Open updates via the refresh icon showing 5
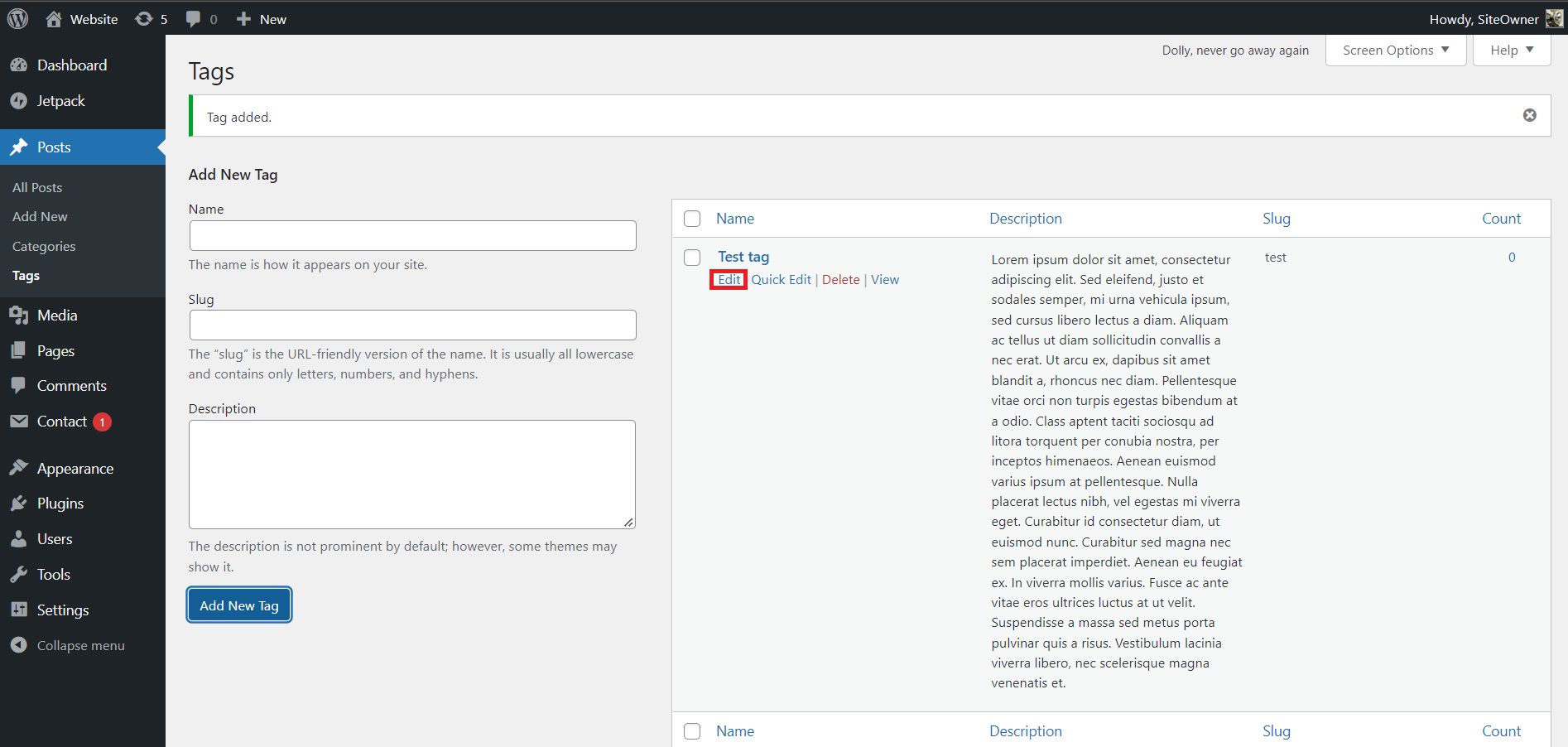 143,18
